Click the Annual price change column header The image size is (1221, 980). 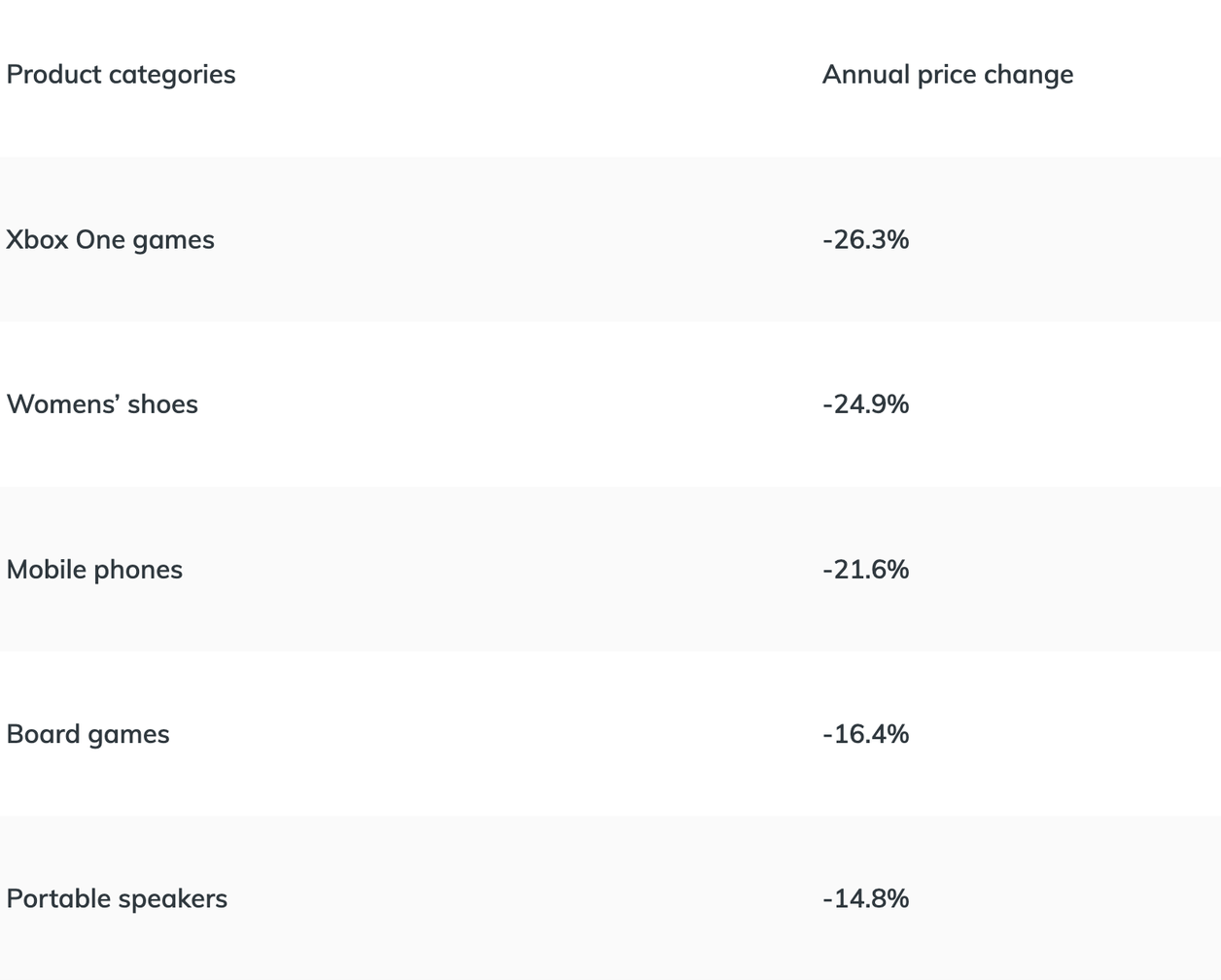click(x=948, y=75)
